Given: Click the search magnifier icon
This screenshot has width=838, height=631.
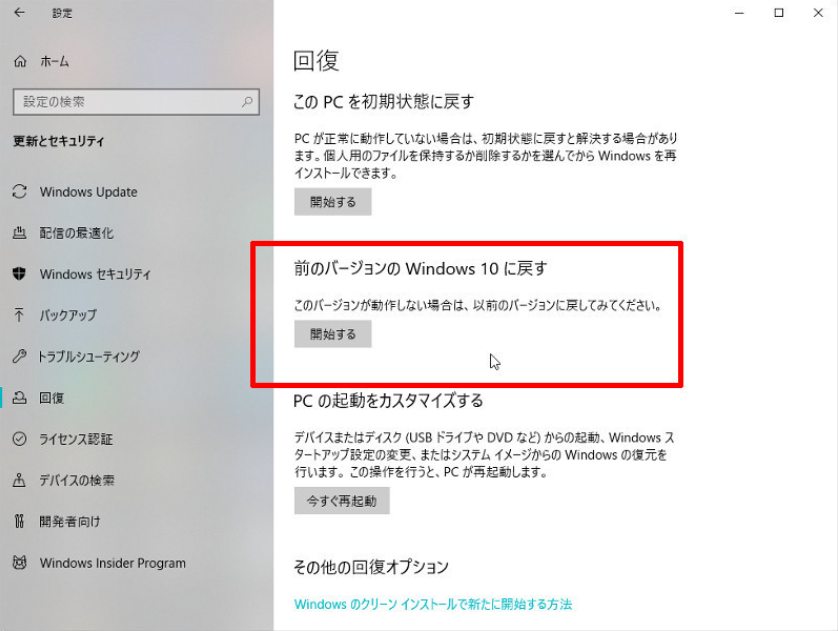Looking at the screenshot, I should point(247,102).
